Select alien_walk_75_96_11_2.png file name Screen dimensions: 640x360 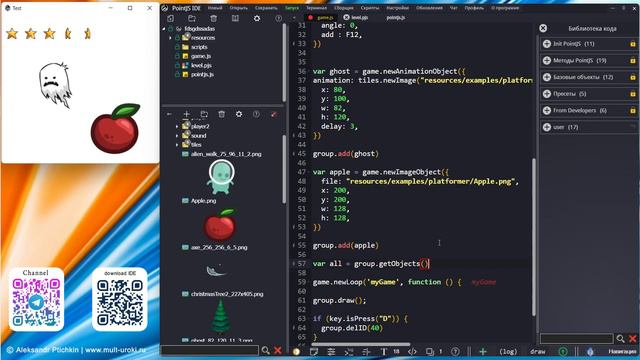point(226,154)
